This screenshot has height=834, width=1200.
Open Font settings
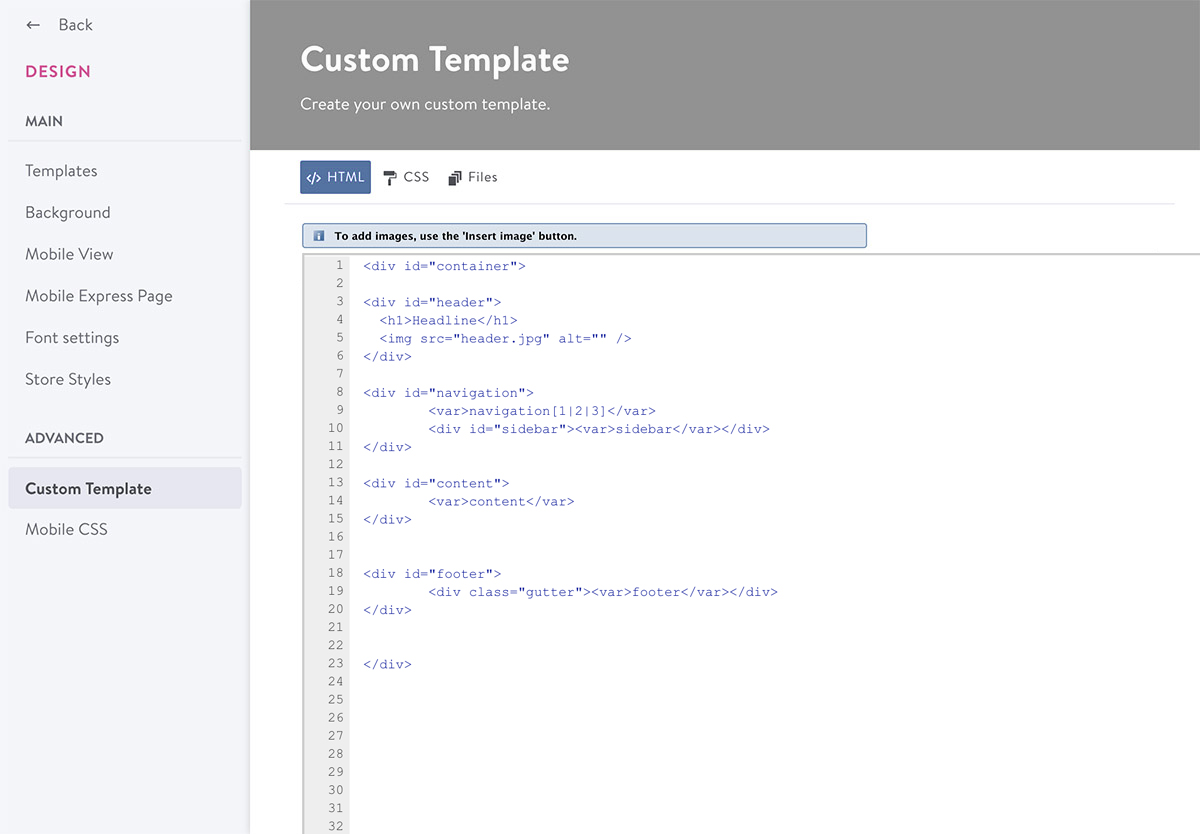pyautogui.click(x=71, y=337)
